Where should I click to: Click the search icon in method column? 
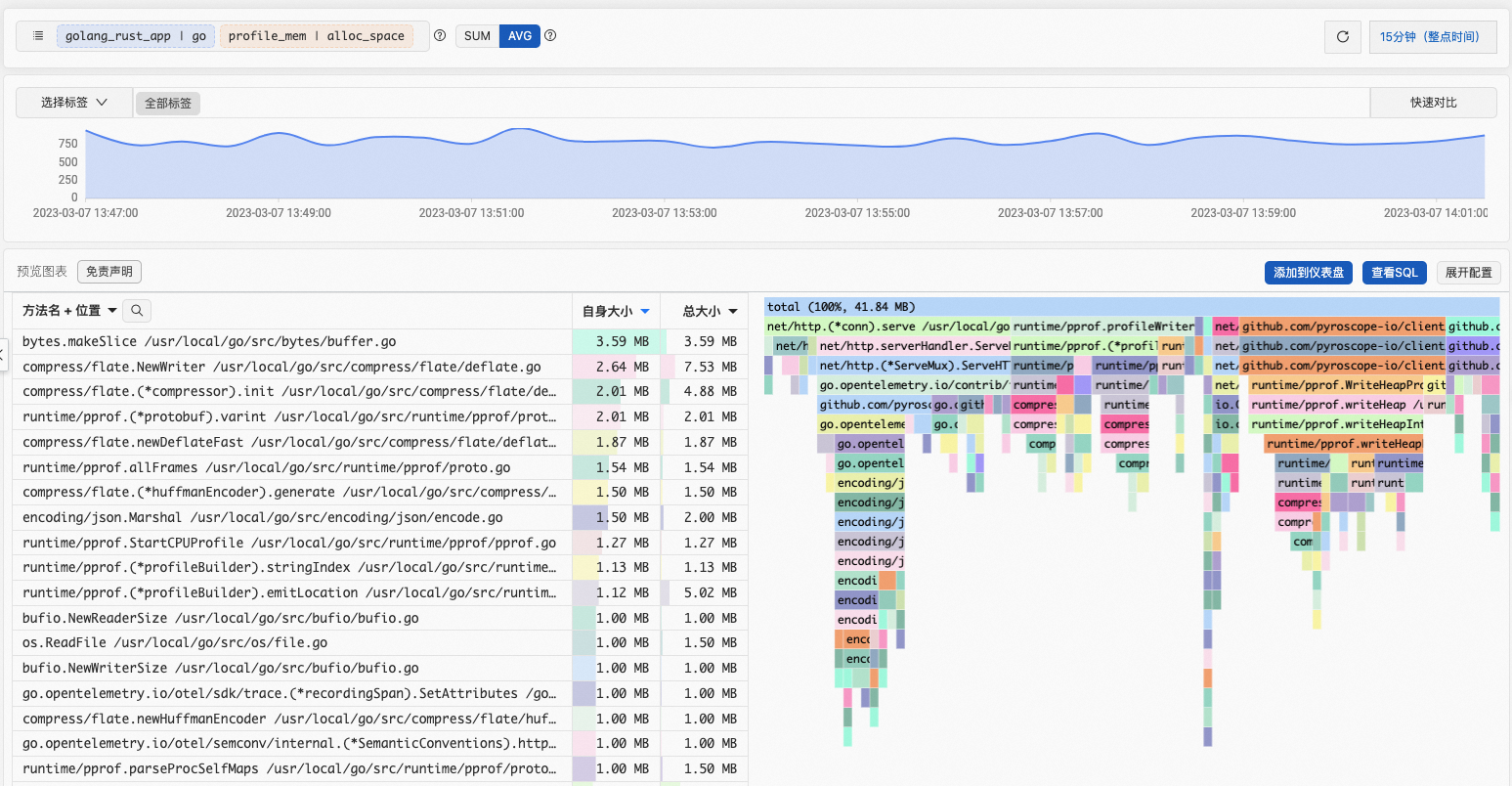[x=138, y=311]
